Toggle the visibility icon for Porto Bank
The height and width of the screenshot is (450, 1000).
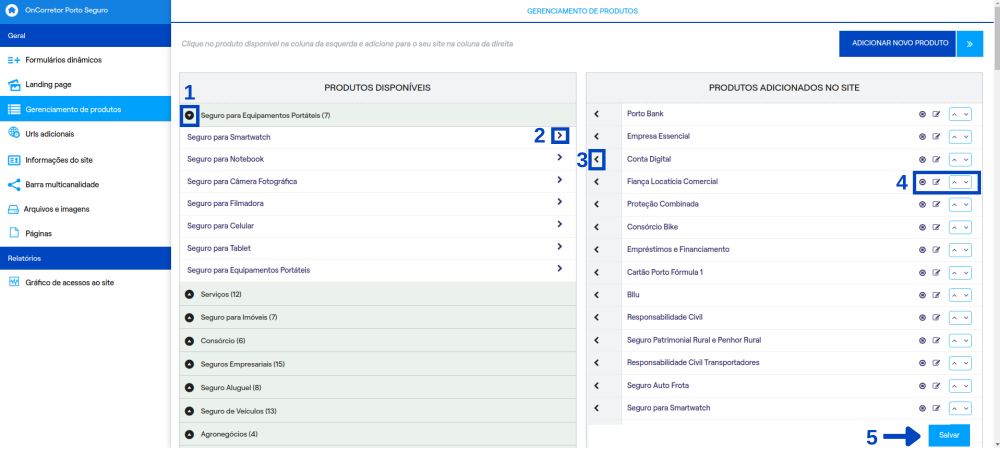click(x=922, y=114)
